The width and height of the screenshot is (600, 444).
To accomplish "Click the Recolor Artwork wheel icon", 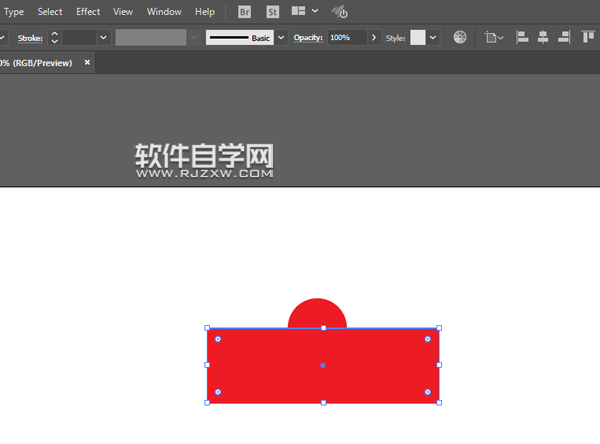I will click(x=460, y=37).
